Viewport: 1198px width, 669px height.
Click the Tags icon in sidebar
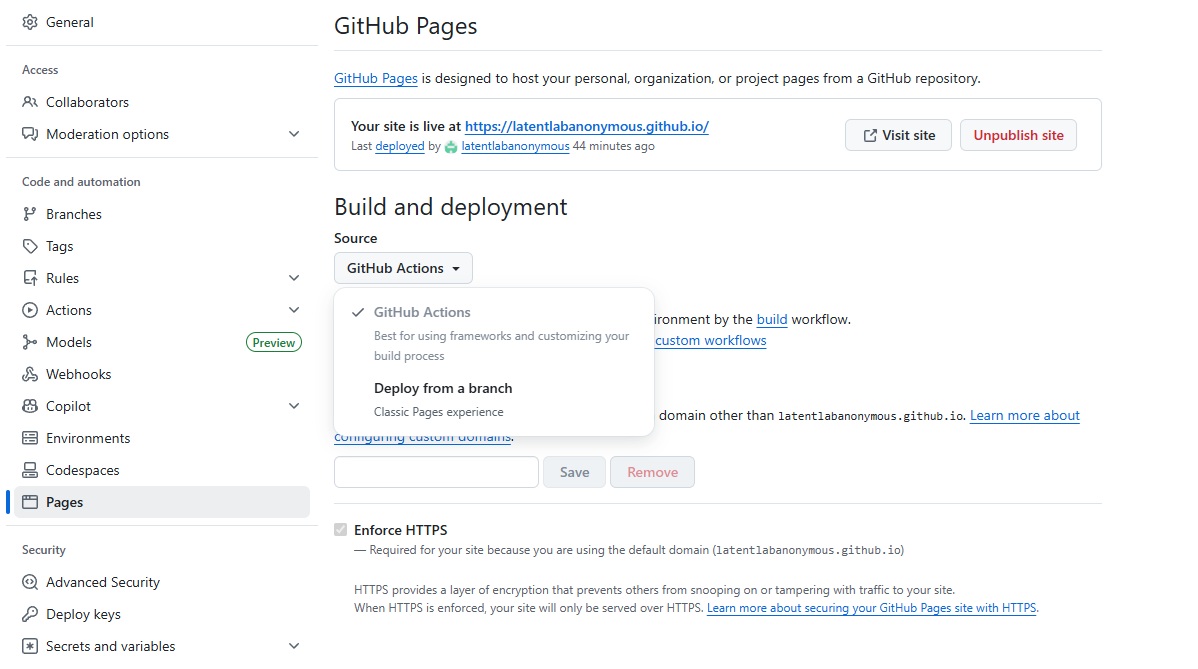[x=30, y=245]
